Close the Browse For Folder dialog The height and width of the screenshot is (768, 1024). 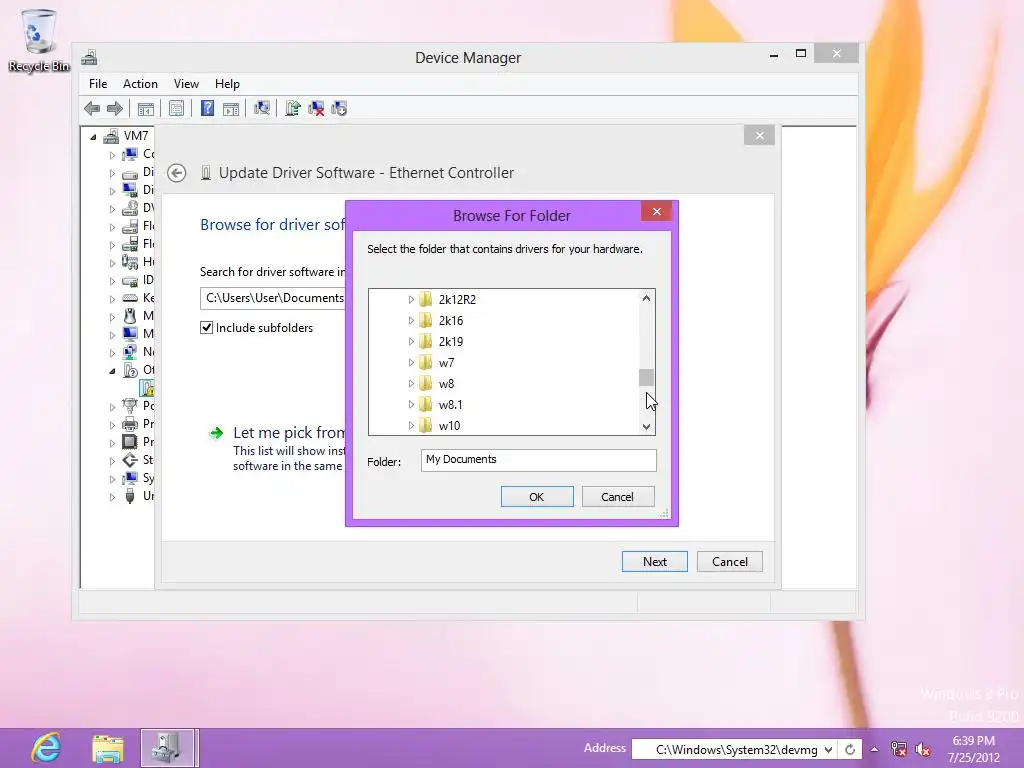click(x=656, y=212)
